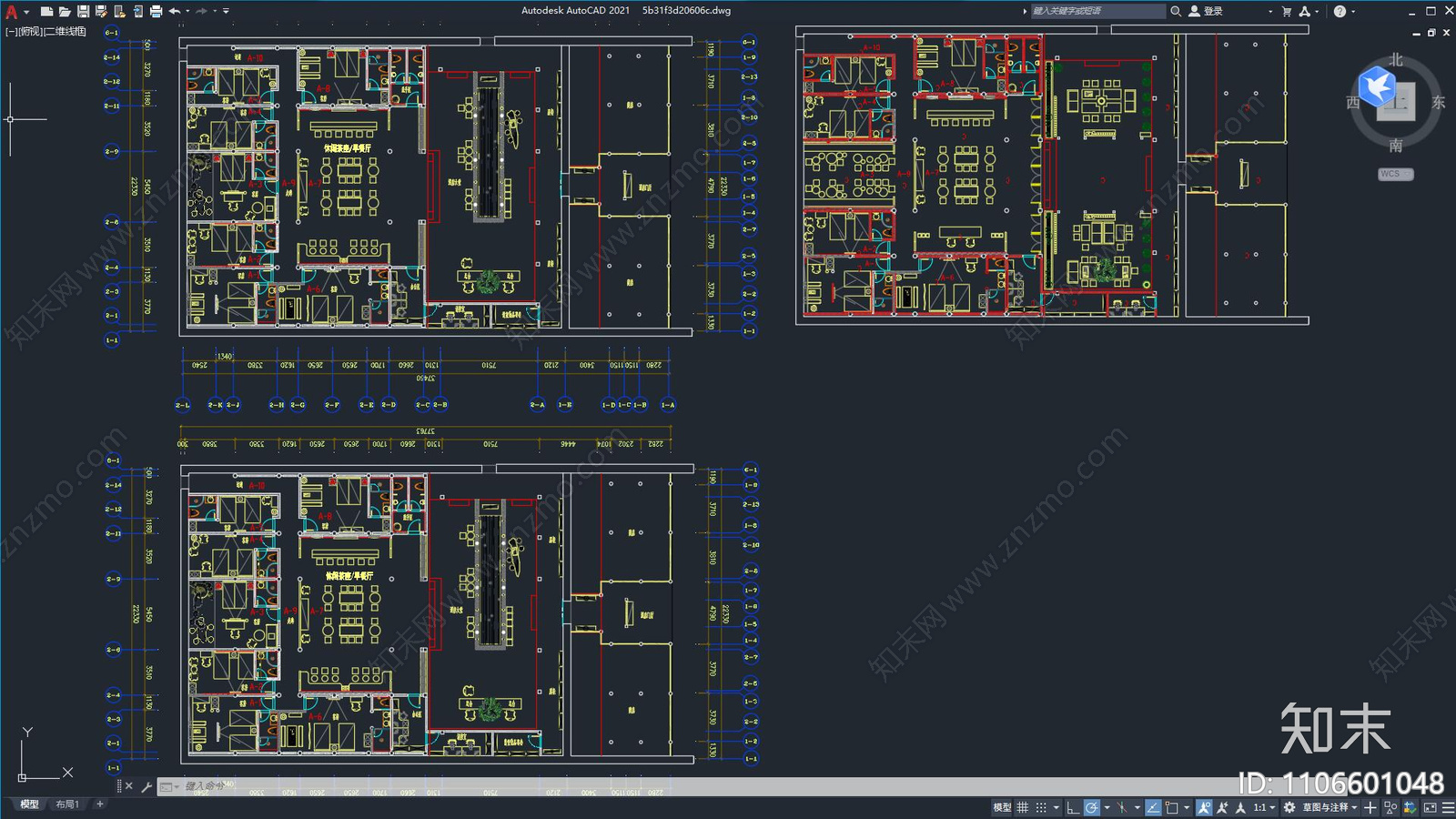Click 模型 model space status bar button
Image resolution: width=1456 pixels, height=819 pixels.
tap(1002, 807)
